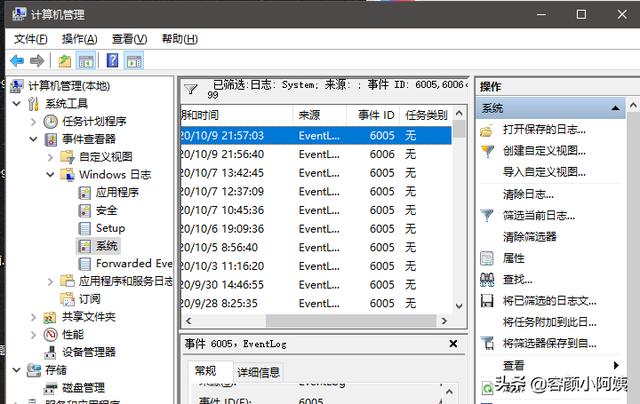Click the Setup log icon

(84, 228)
